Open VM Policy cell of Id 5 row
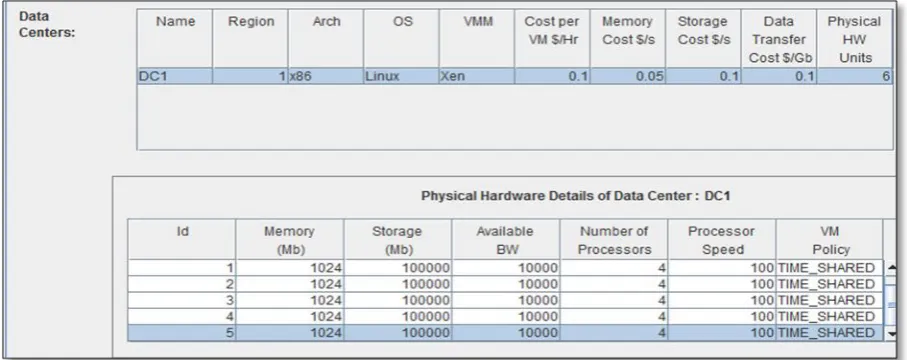 (829, 333)
